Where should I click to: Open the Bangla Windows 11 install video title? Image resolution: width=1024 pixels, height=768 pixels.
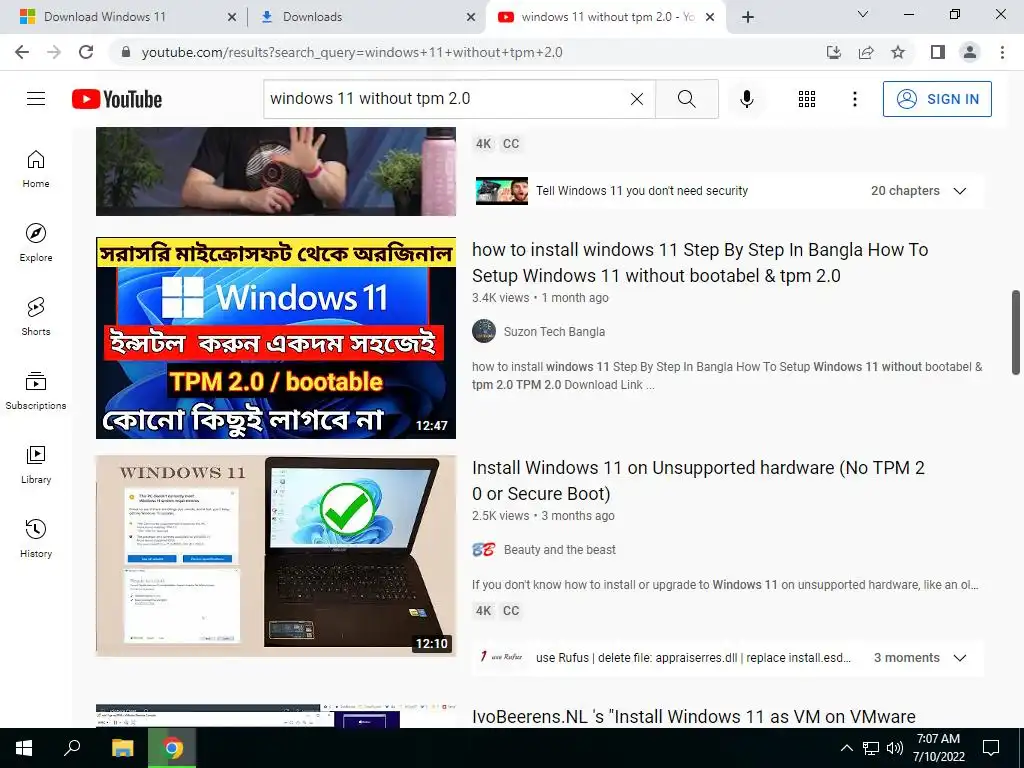(700, 263)
